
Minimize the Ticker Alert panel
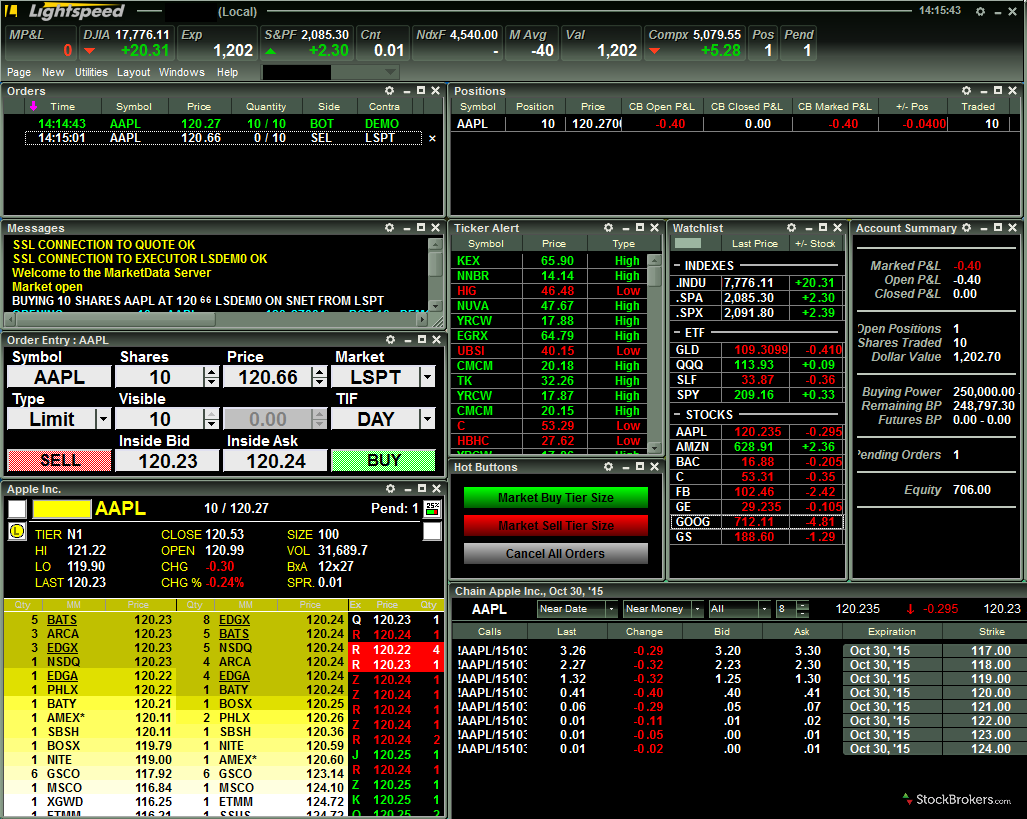(626, 229)
